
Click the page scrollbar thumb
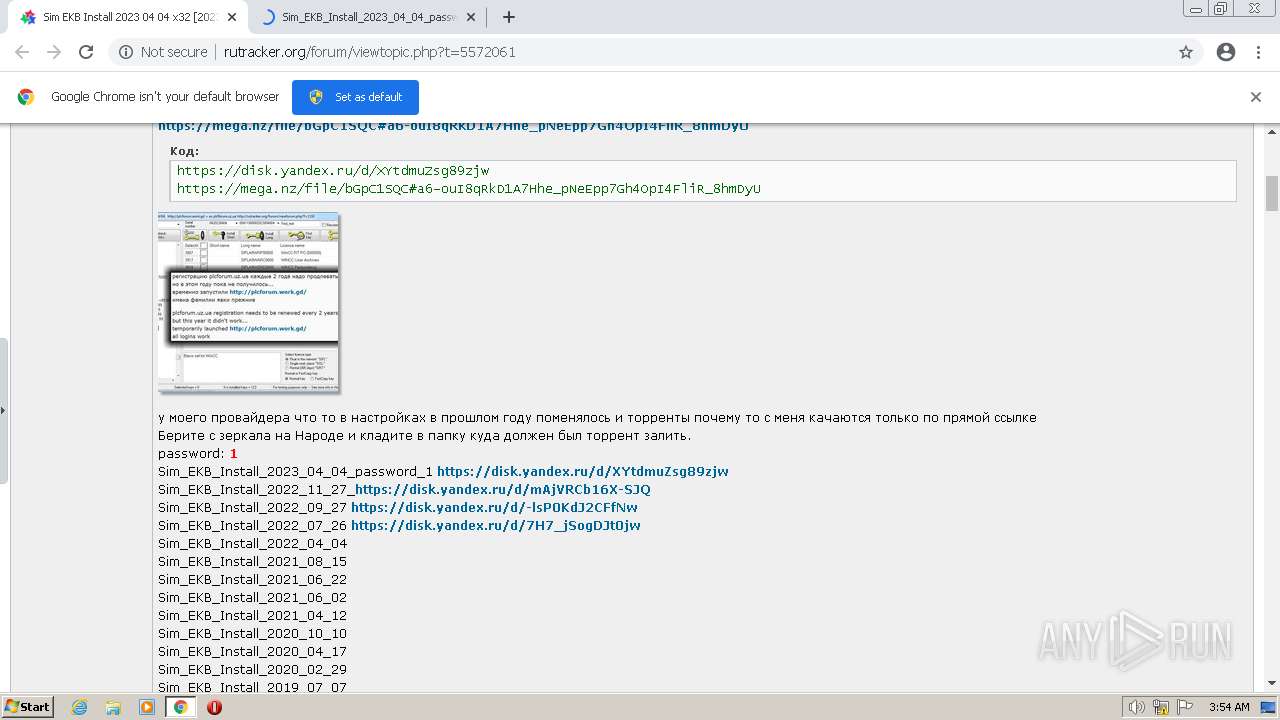1272,193
